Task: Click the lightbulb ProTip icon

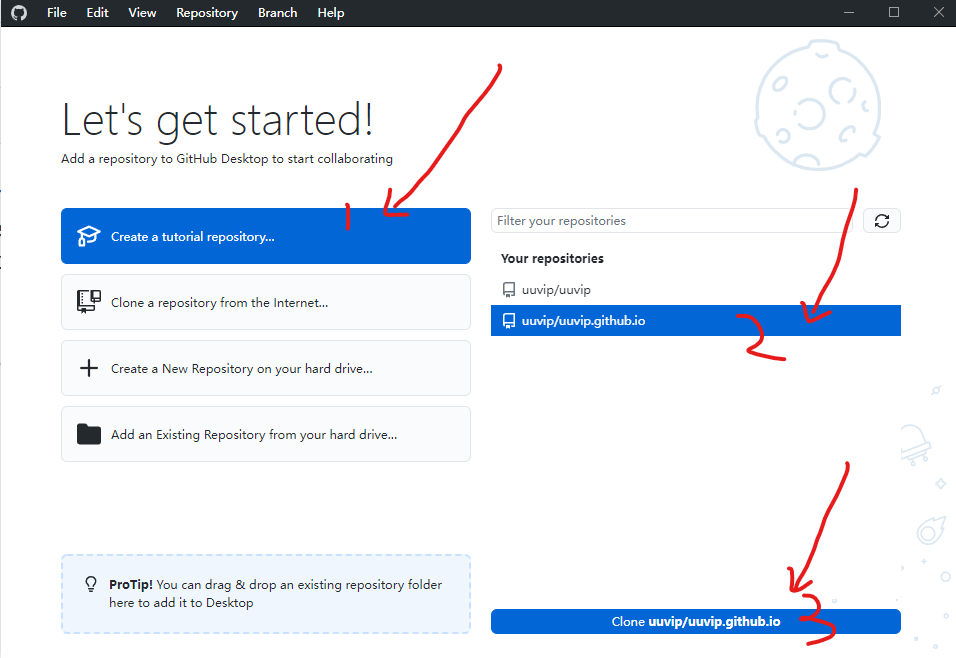Action: [91, 584]
